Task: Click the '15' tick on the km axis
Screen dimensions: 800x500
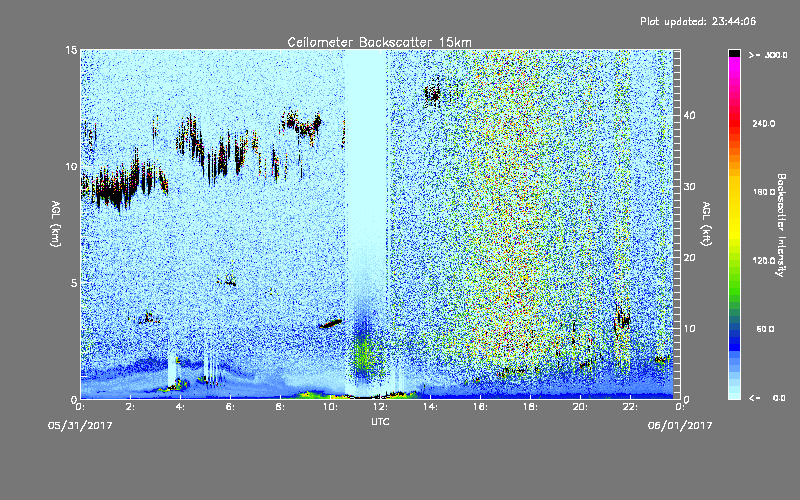Action: (71, 50)
